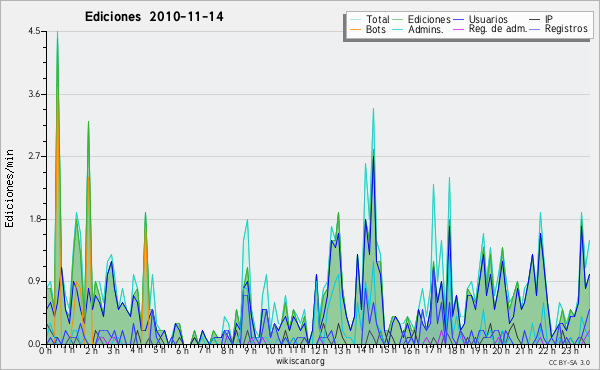Click the CC BY-SA 3.0 license text
The height and width of the screenshot is (370, 600).
[569, 362]
